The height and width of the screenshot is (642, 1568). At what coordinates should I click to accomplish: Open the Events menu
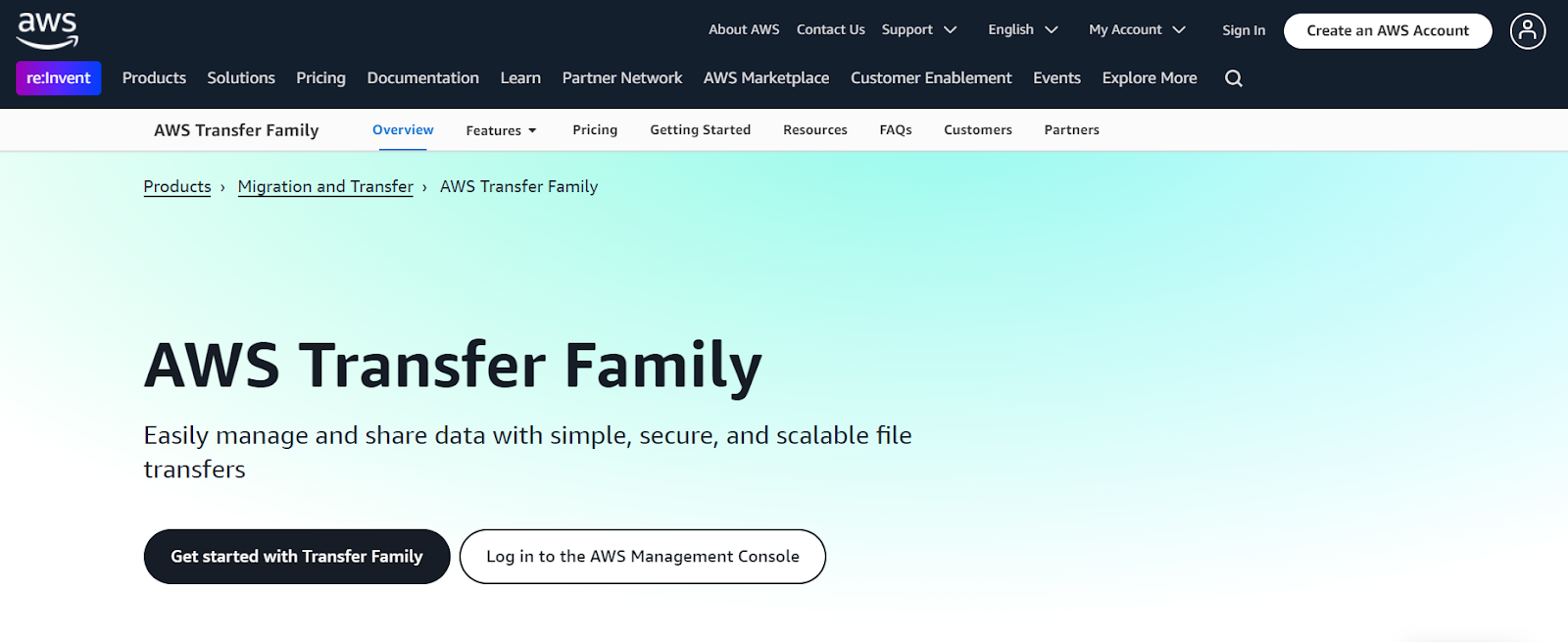coord(1056,77)
